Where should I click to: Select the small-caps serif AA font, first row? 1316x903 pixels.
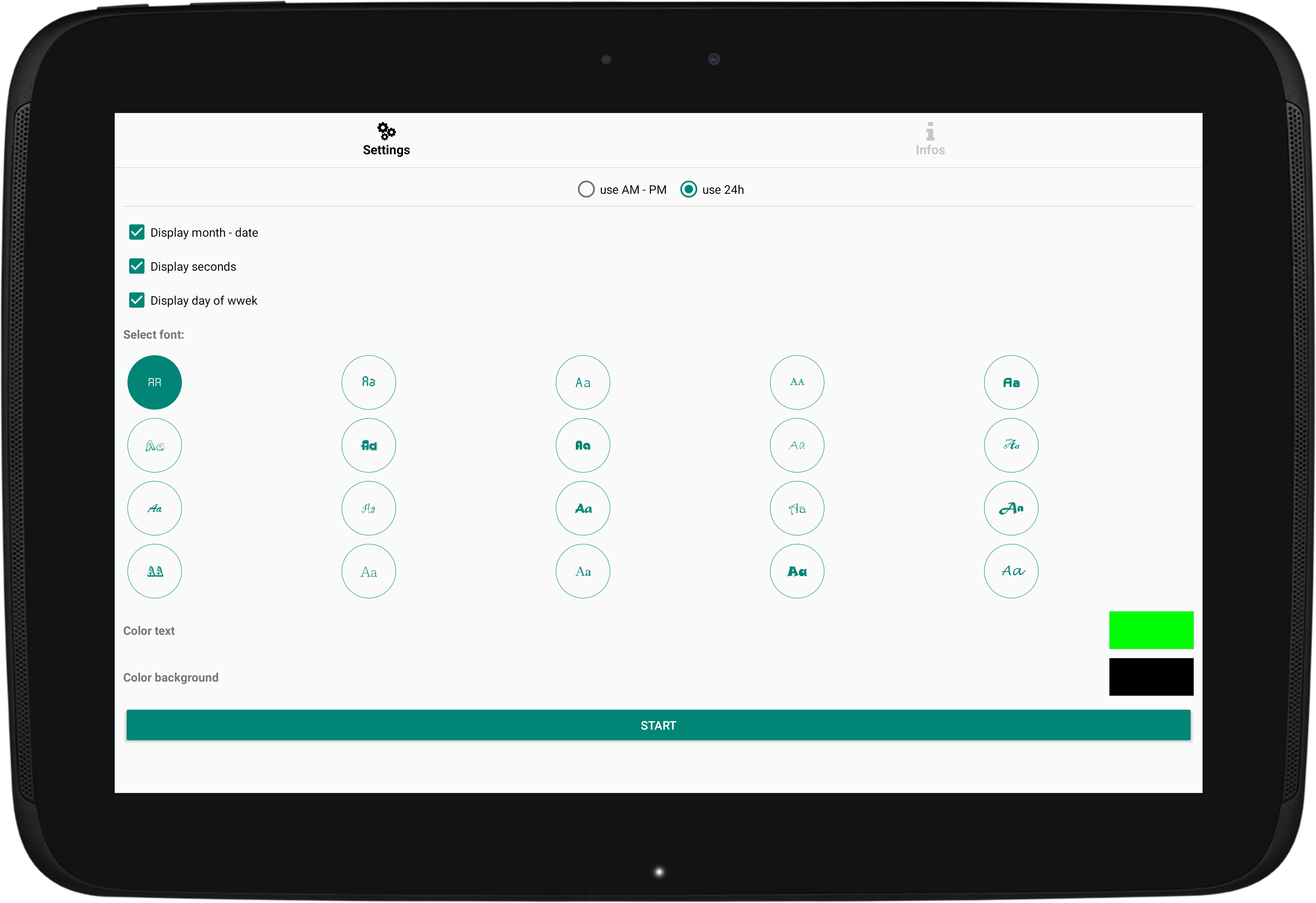click(x=797, y=383)
